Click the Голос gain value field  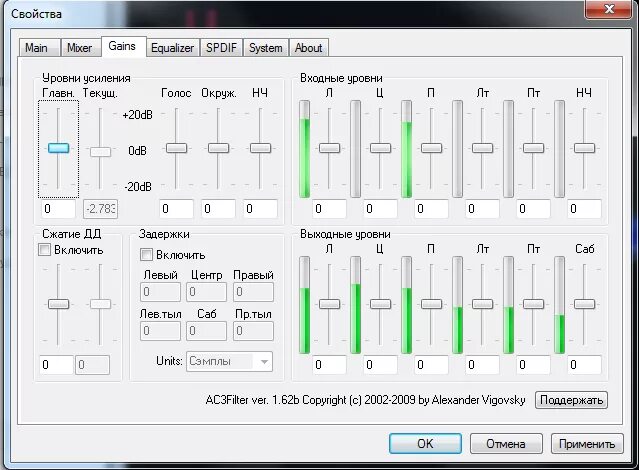click(x=176, y=209)
